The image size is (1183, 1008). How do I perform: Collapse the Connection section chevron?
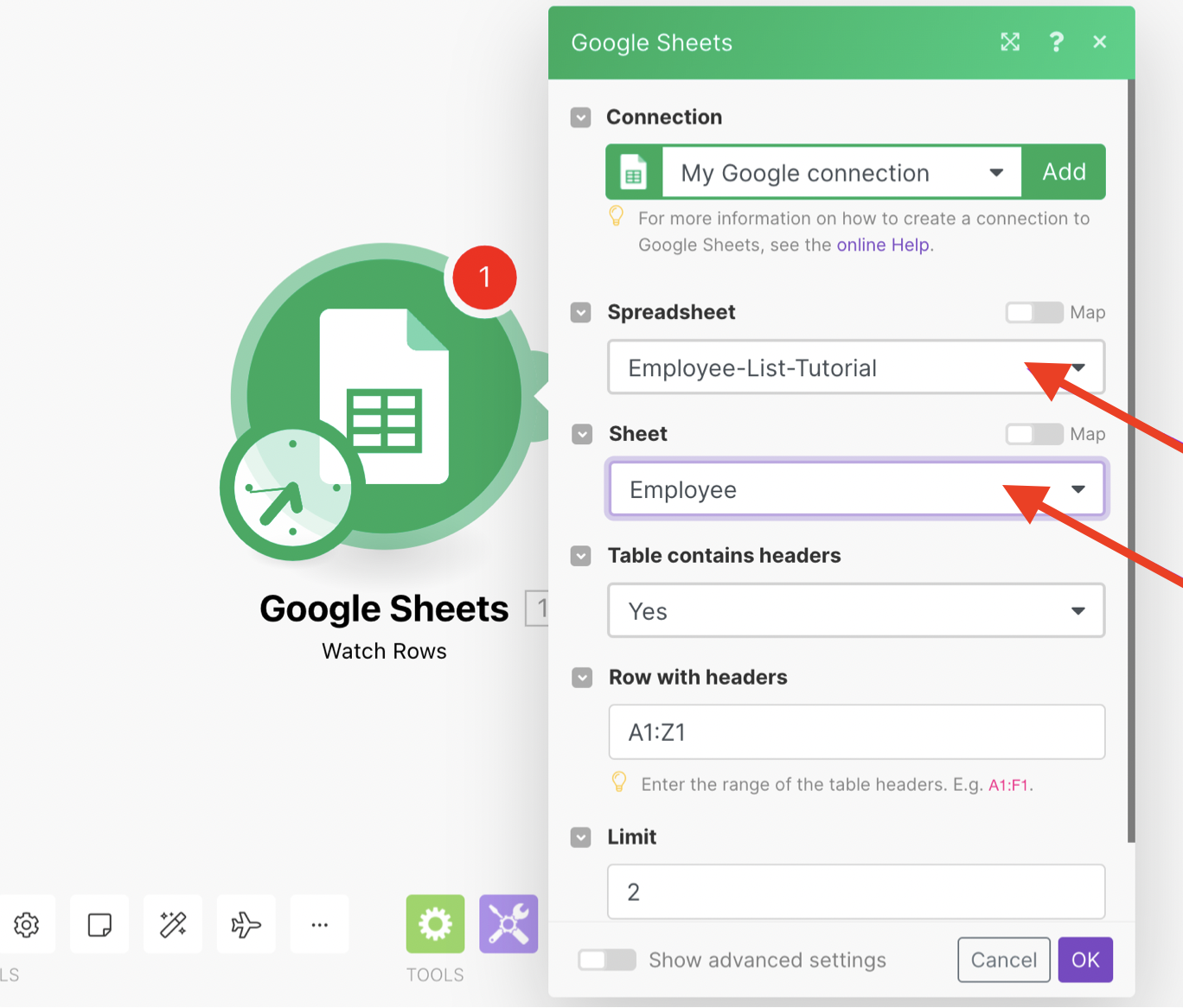[581, 118]
